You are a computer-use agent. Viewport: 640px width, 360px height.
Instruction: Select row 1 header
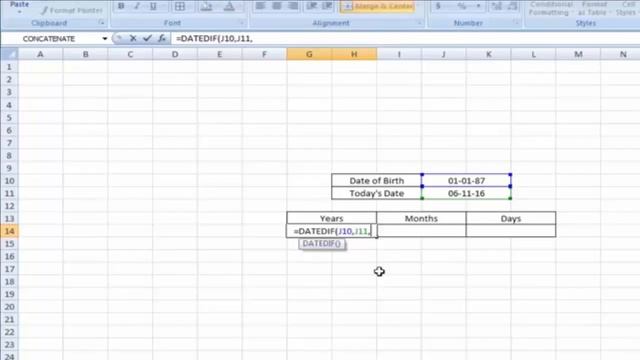coord(9,67)
